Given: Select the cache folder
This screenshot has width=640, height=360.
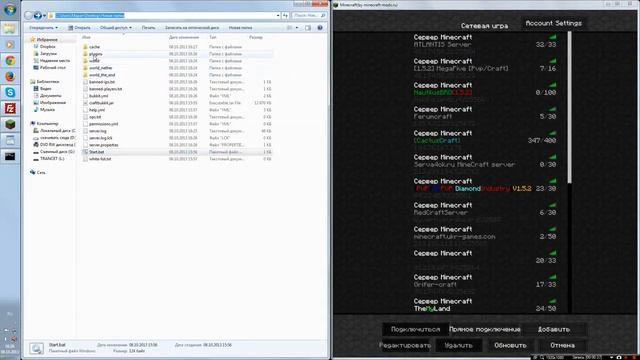Looking at the screenshot, I should (x=94, y=47).
